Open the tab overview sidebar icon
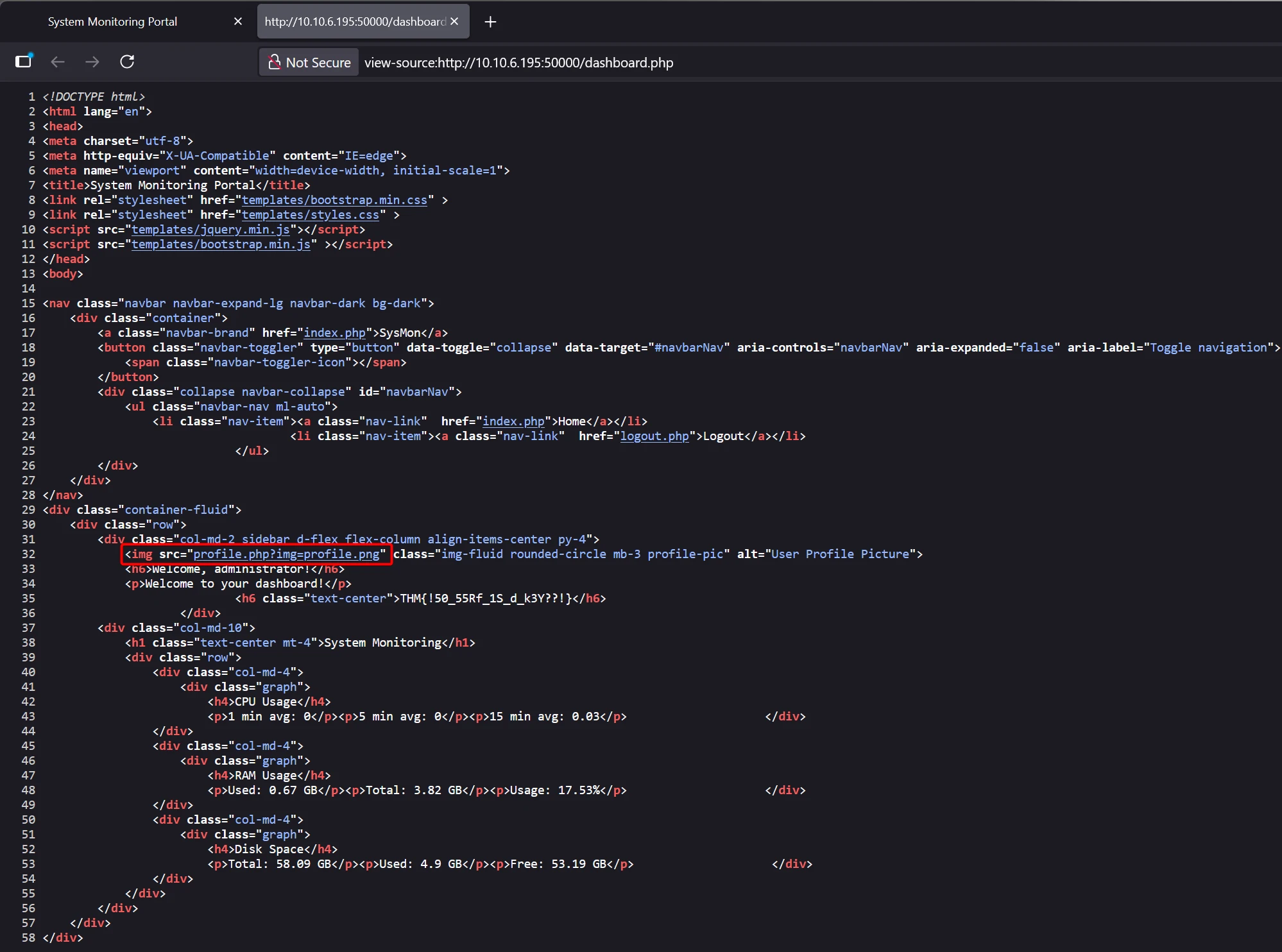This screenshot has height=952, width=1282. 23,61
